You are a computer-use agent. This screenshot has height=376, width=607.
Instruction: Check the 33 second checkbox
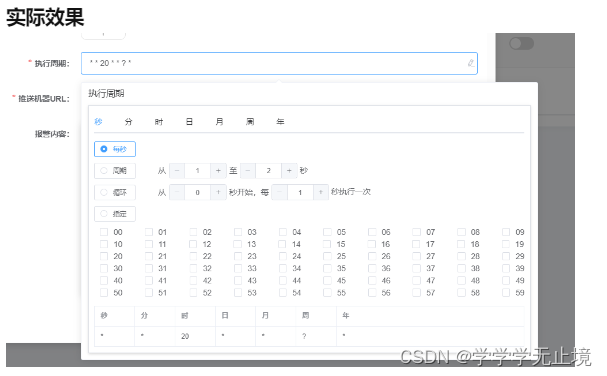coord(238,268)
